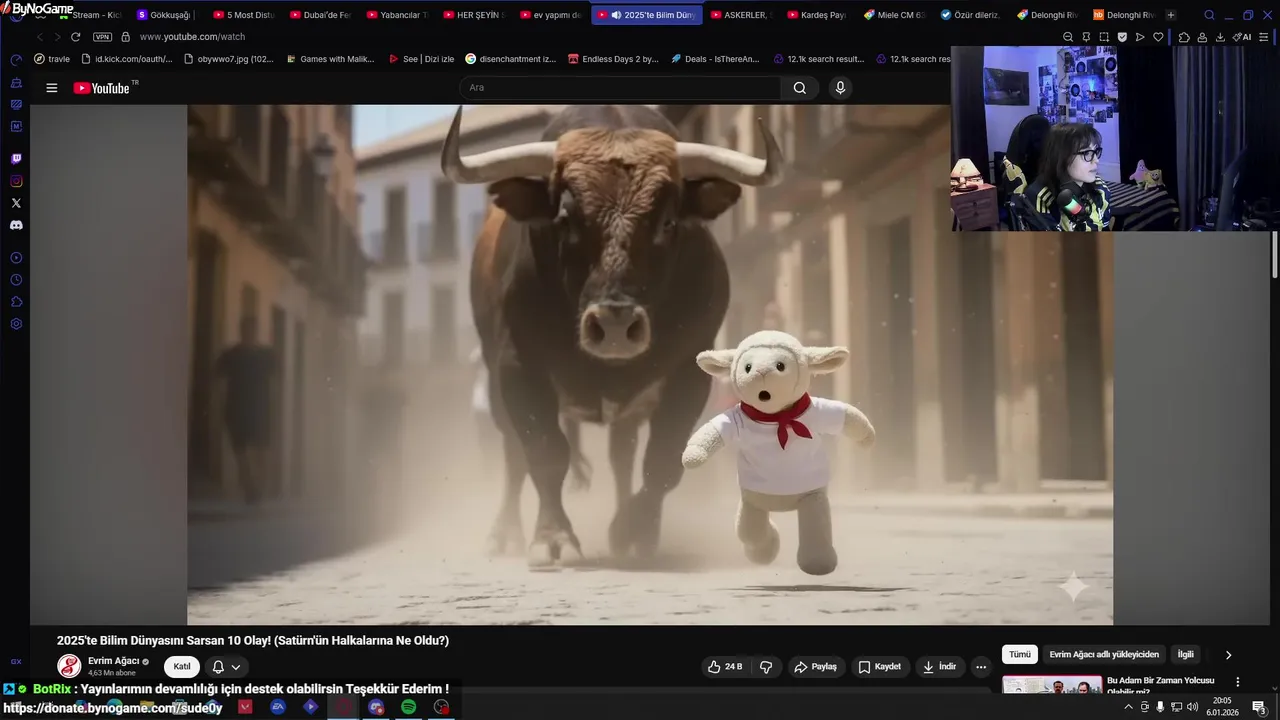Toggle the VPN badge in address bar
Viewport: 1280px width, 720px height.
pos(102,37)
